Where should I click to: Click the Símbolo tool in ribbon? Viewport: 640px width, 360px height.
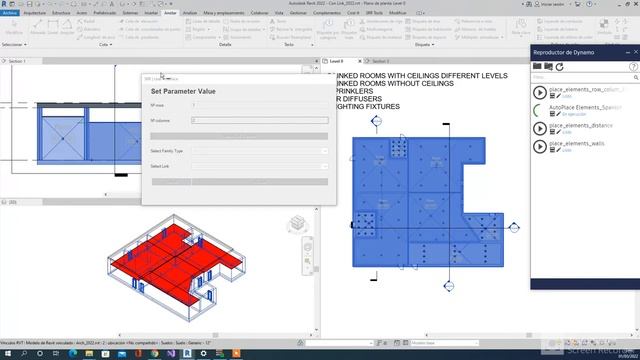604,27
